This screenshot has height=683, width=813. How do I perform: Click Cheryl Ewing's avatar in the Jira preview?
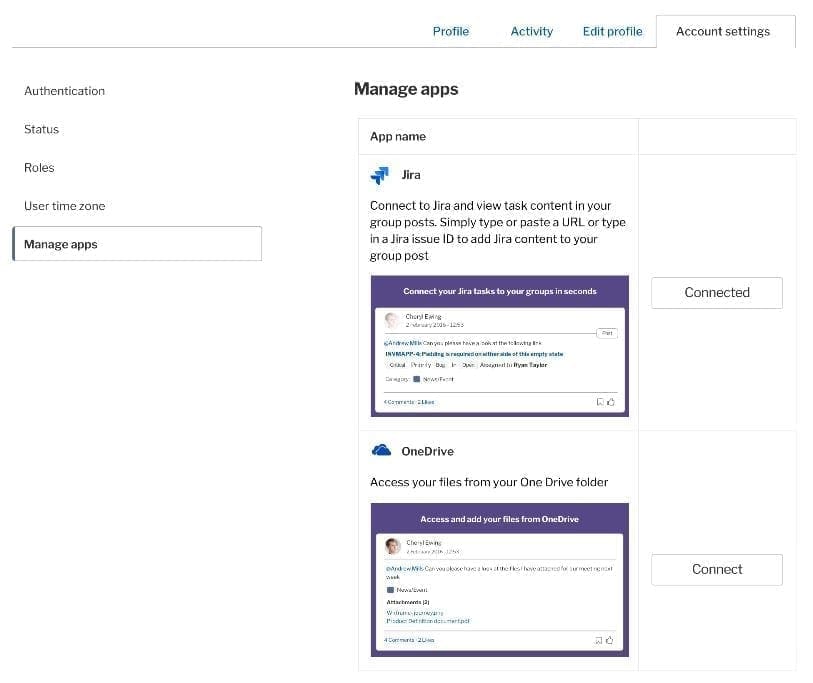click(393, 320)
